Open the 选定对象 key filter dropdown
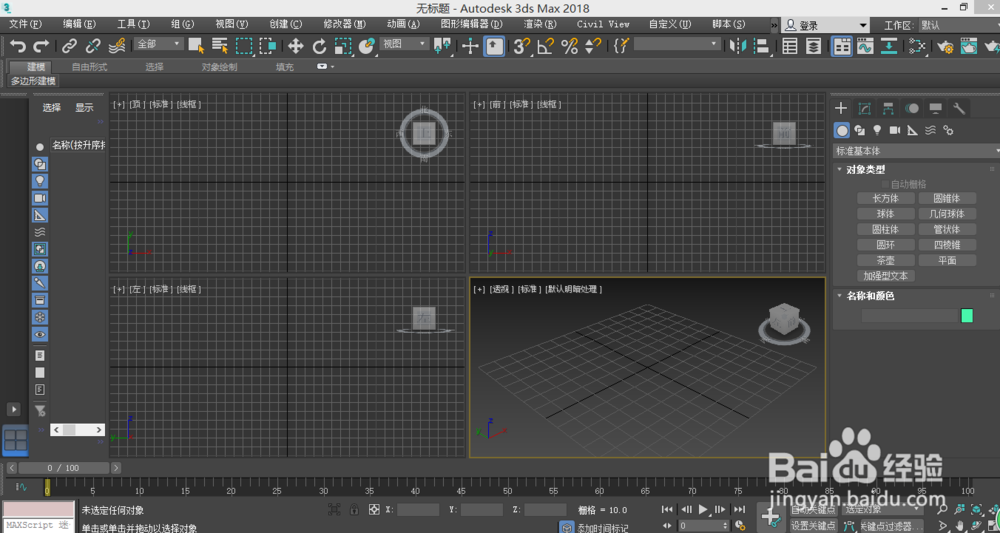 click(x=883, y=509)
